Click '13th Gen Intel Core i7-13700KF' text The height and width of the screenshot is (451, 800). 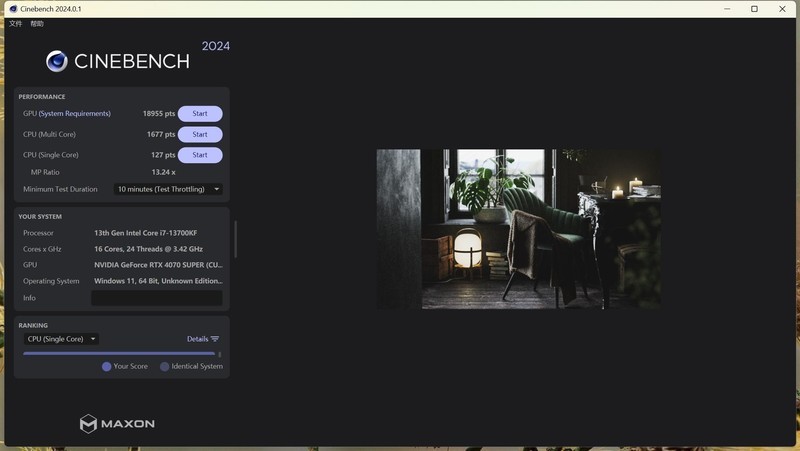145,233
